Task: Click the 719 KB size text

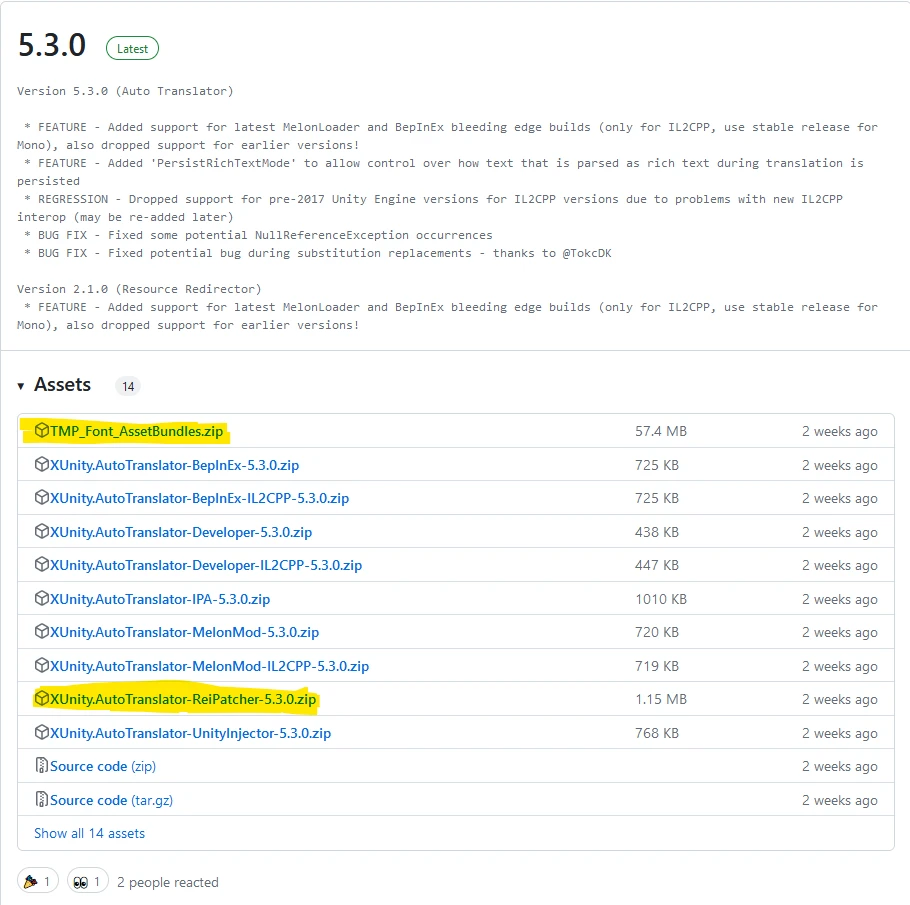Action: point(657,666)
